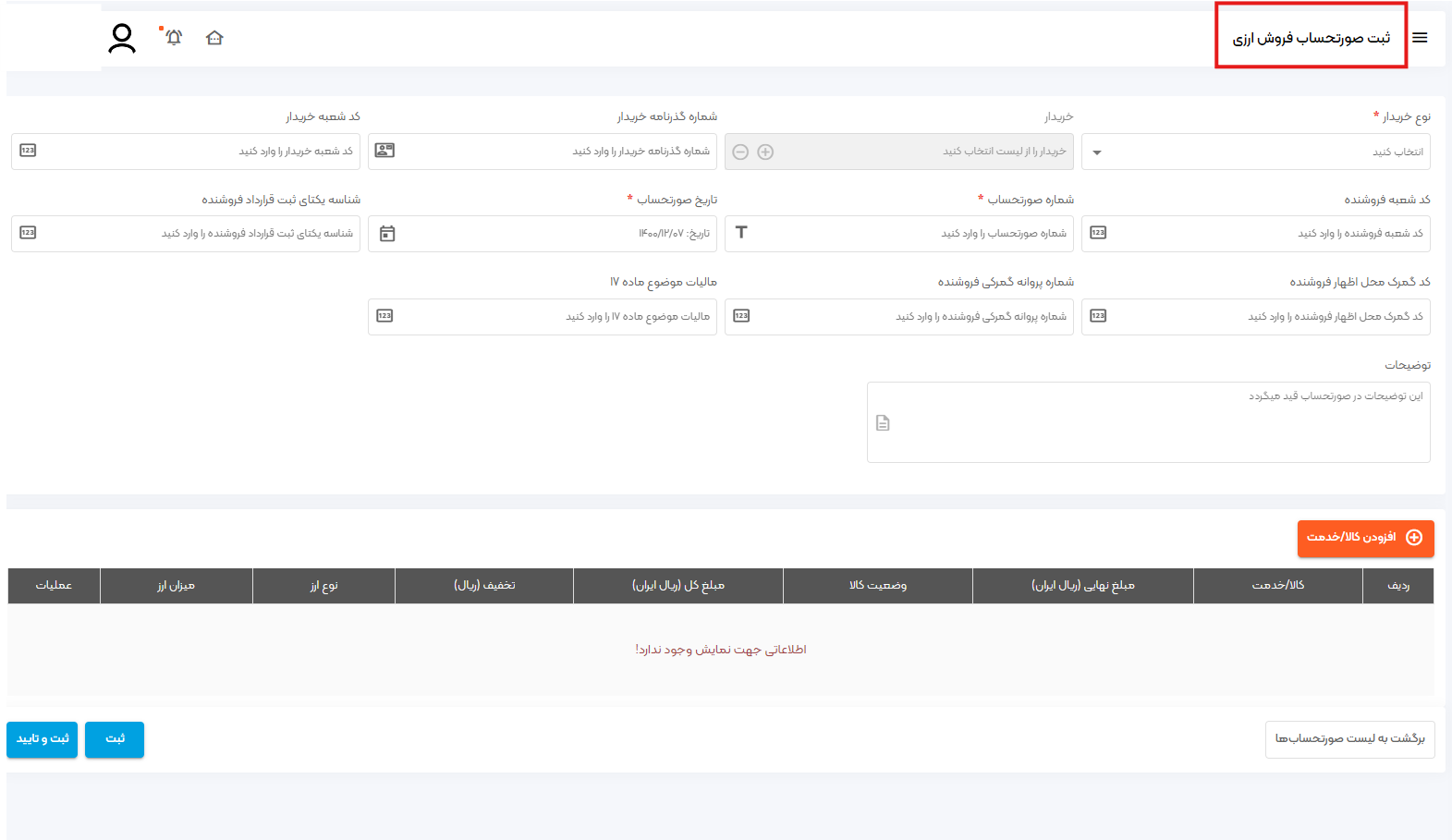Click برگشت به لیست صورتحساب‌ها button
The width and height of the screenshot is (1452, 840).
tap(1349, 739)
